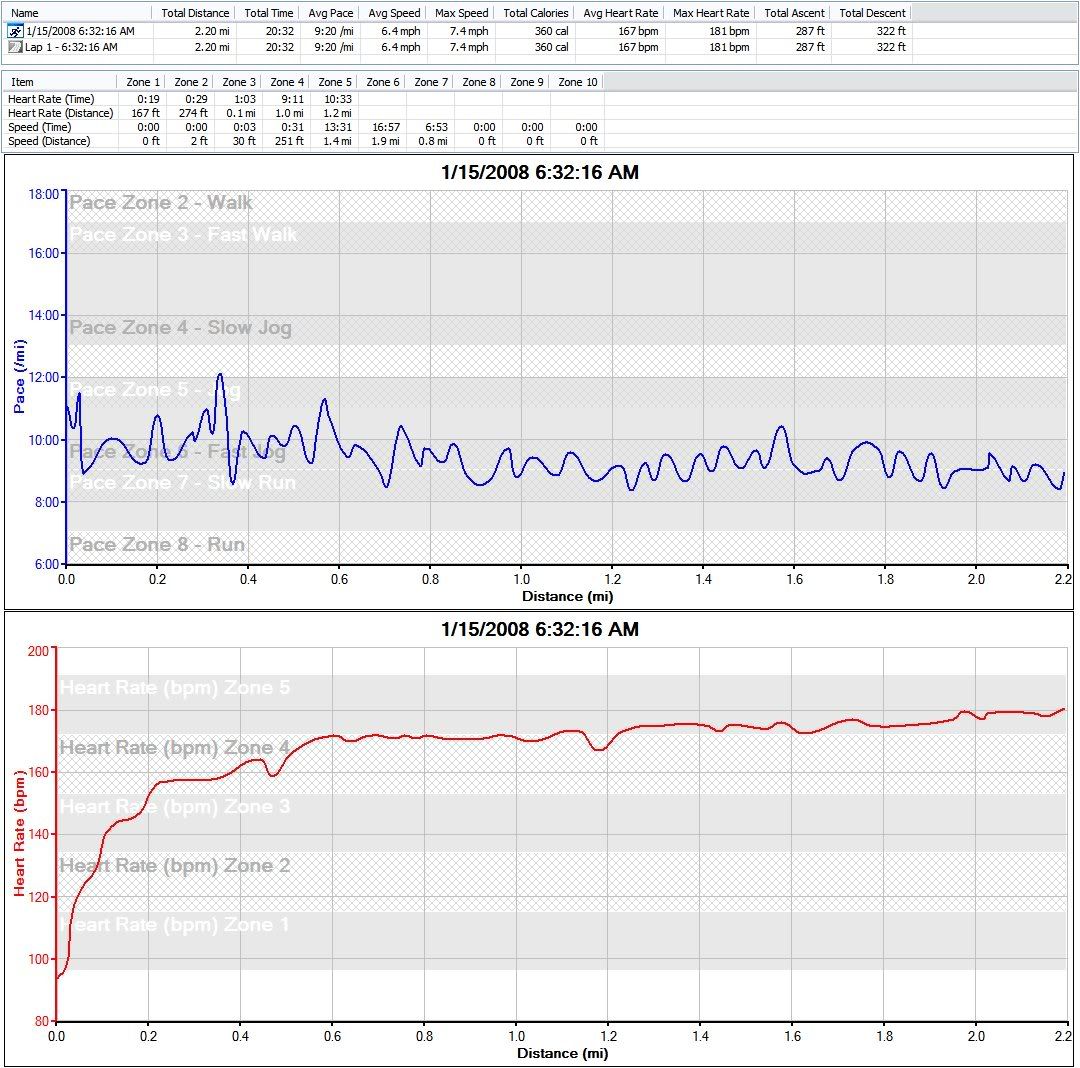This screenshot has height=1068, width=1080.
Task: Click the pace chart title 1/15/2008 6:32:16 AM
Action: tap(539, 173)
